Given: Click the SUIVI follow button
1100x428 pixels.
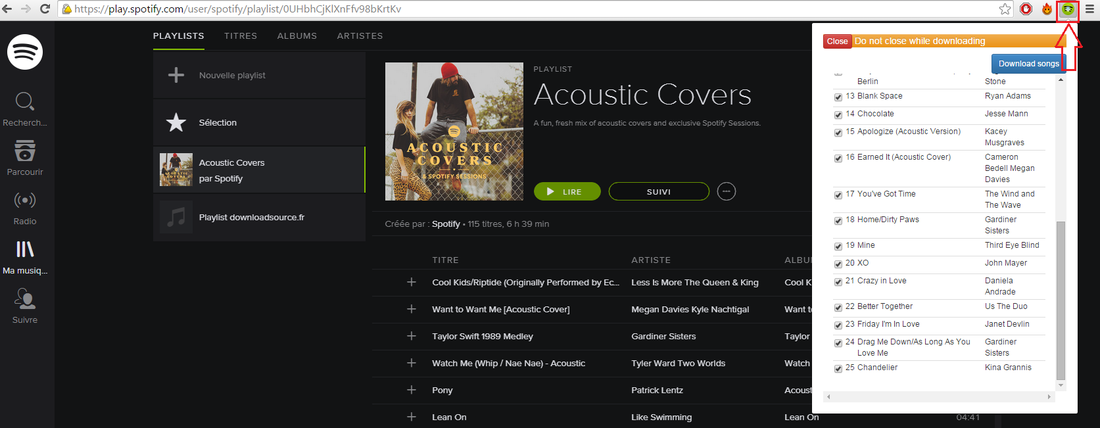Looking at the screenshot, I should click(659, 191).
